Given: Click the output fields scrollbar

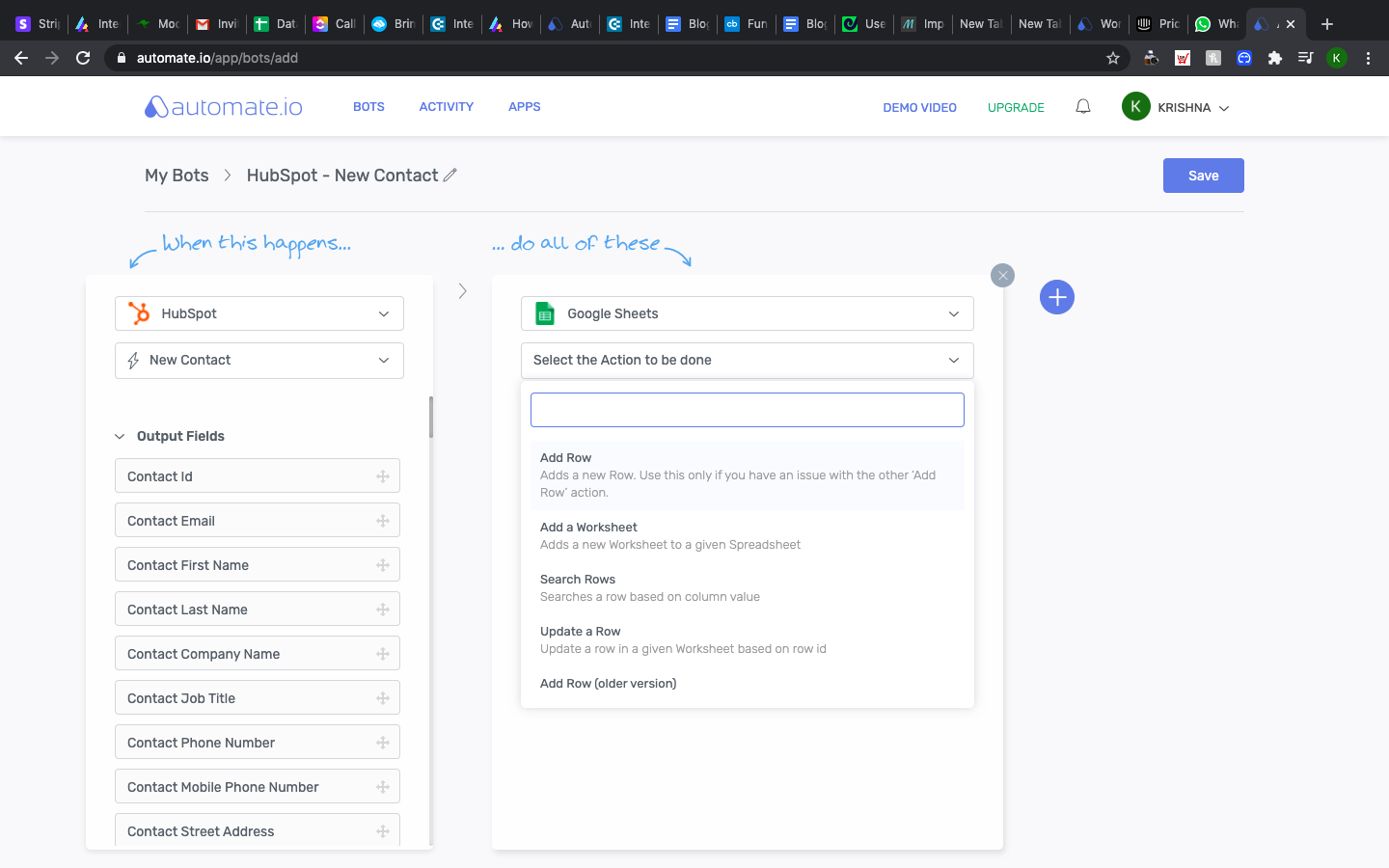Looking at the screenshot, I should click(430, 418).
